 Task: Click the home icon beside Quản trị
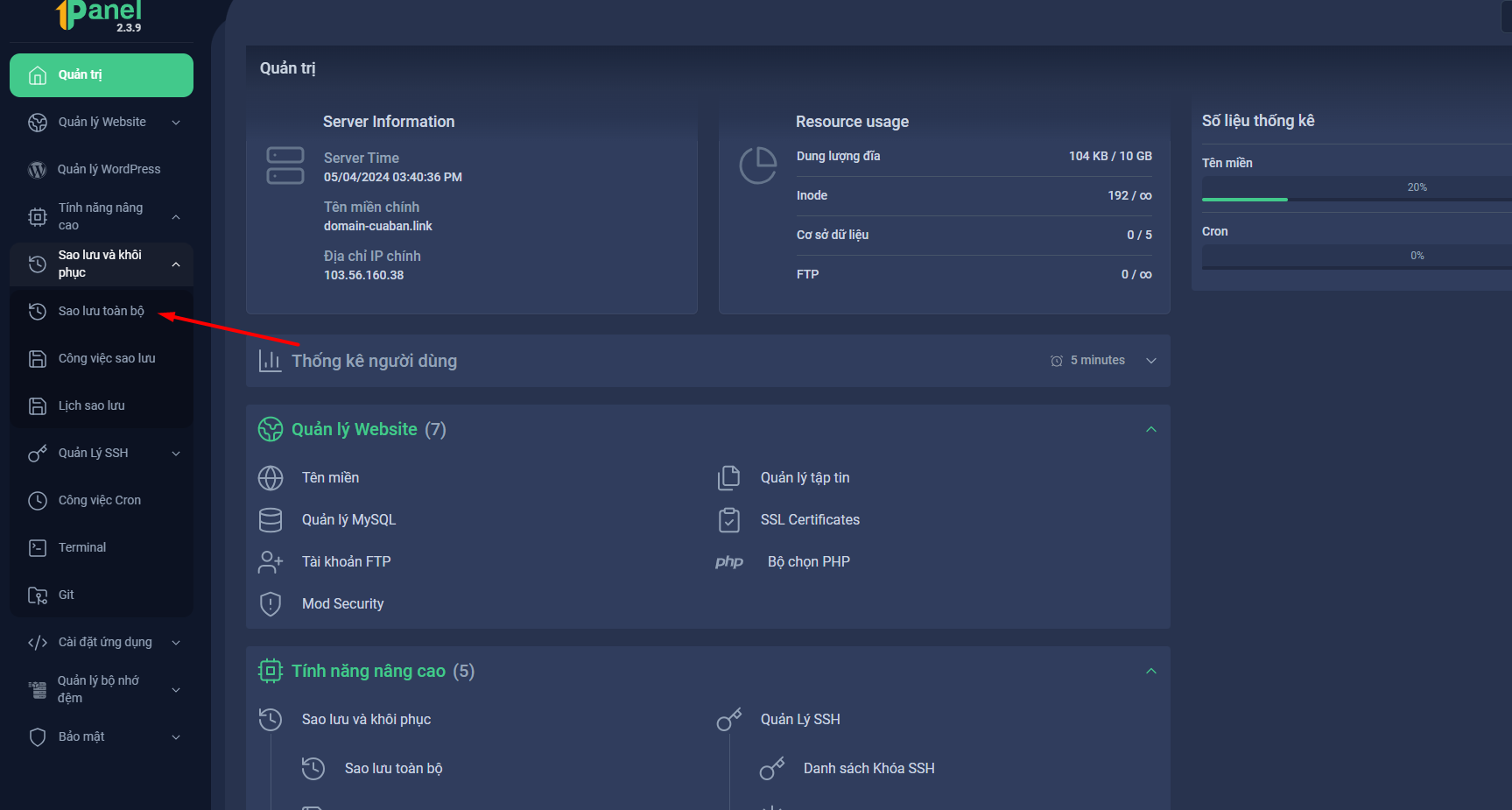[38, 75]
